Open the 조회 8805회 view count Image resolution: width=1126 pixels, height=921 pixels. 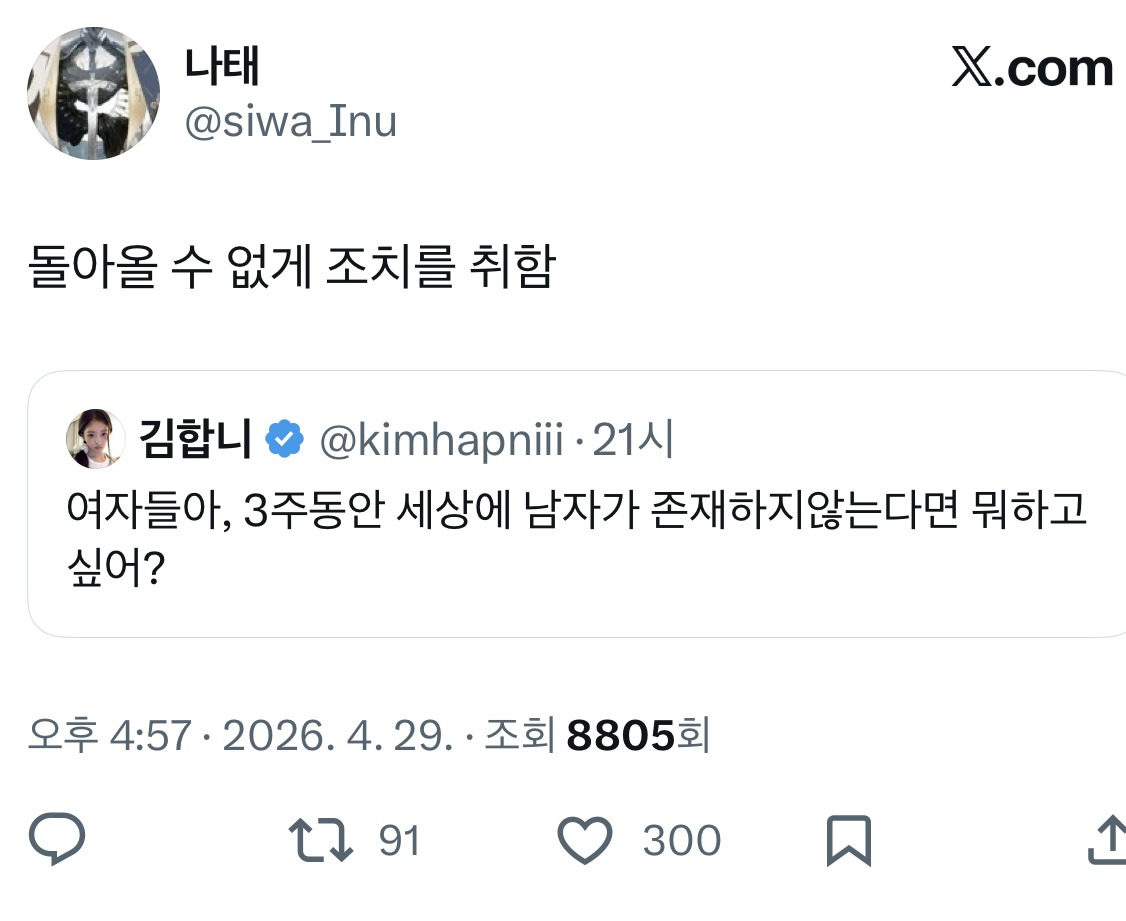tap(597, 735)
